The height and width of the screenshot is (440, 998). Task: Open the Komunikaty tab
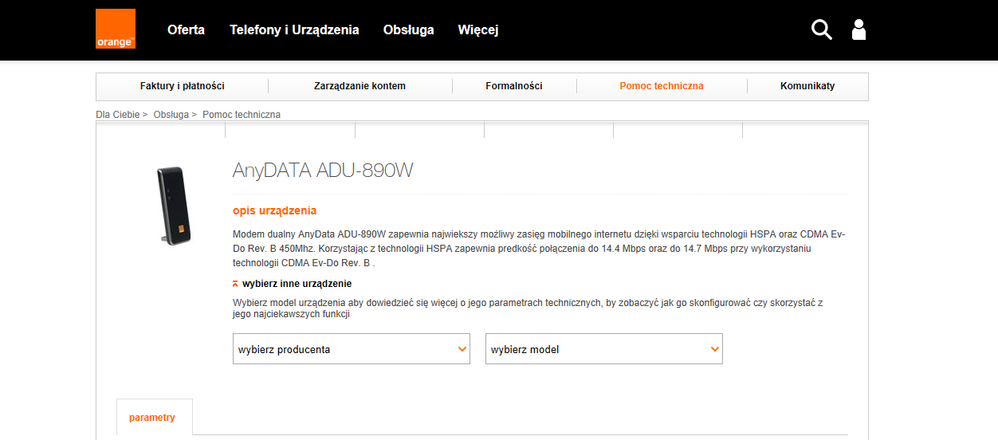pyautogui.click(x=807, y=86)
